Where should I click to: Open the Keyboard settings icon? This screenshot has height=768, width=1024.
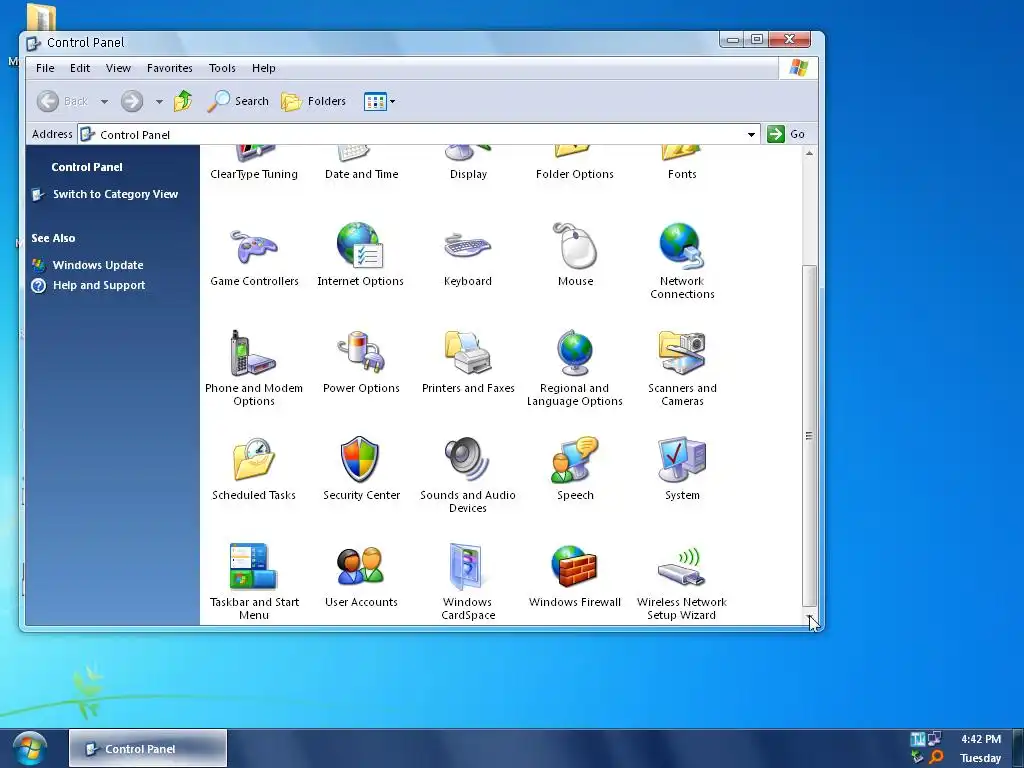coord(468,246)
